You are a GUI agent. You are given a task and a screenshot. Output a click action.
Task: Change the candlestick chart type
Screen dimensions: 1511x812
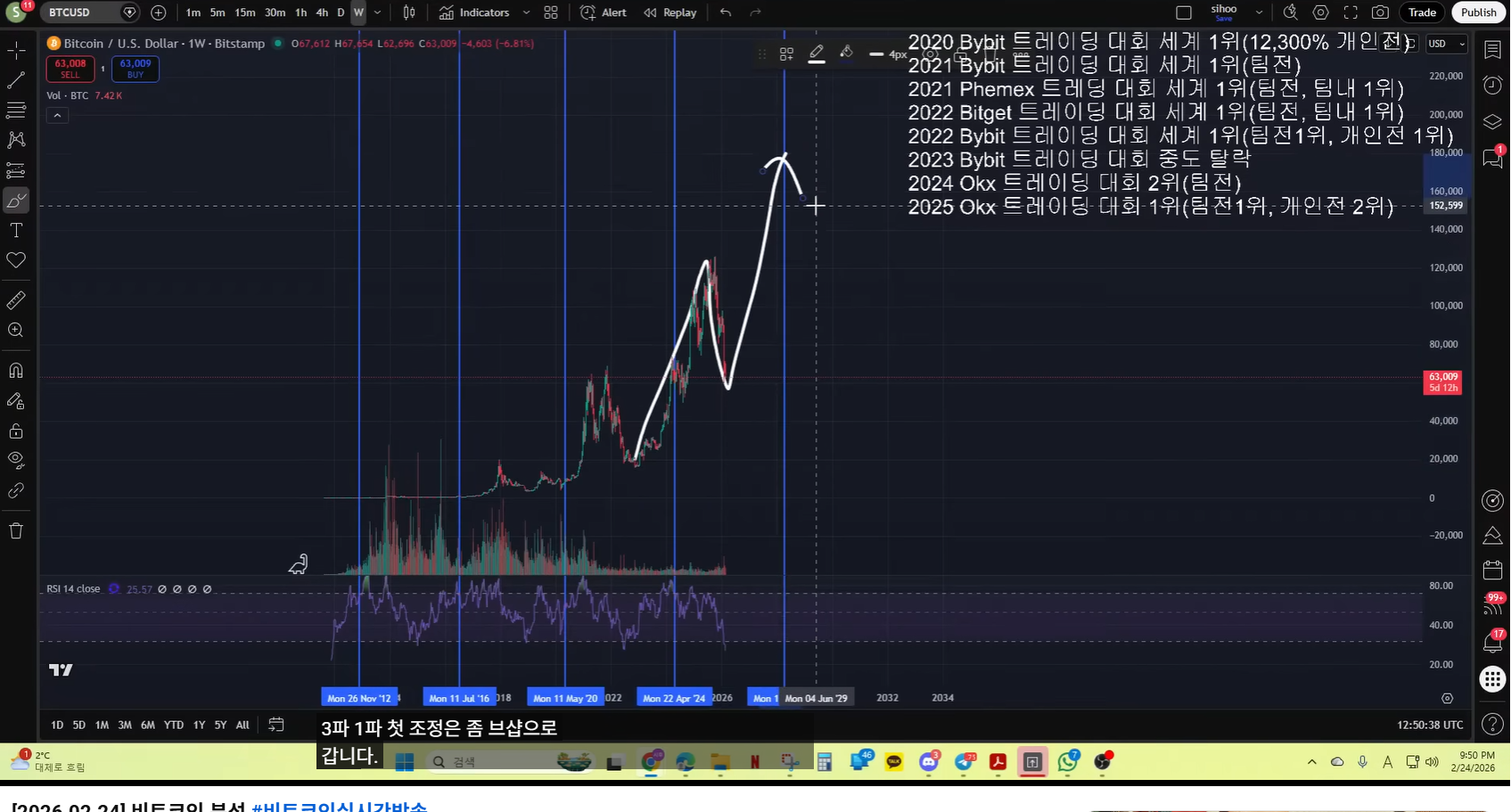coord(409,12)
